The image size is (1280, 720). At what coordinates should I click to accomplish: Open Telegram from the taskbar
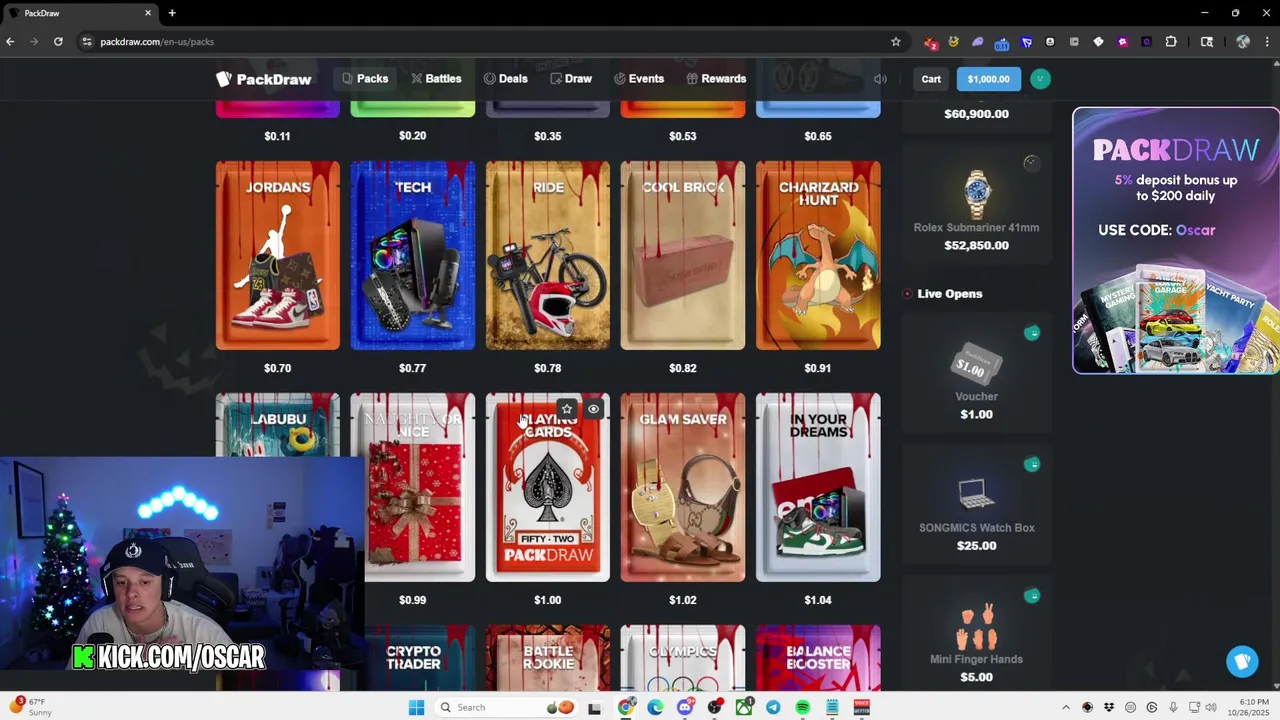pyautogui.click(x=773, y=707)
